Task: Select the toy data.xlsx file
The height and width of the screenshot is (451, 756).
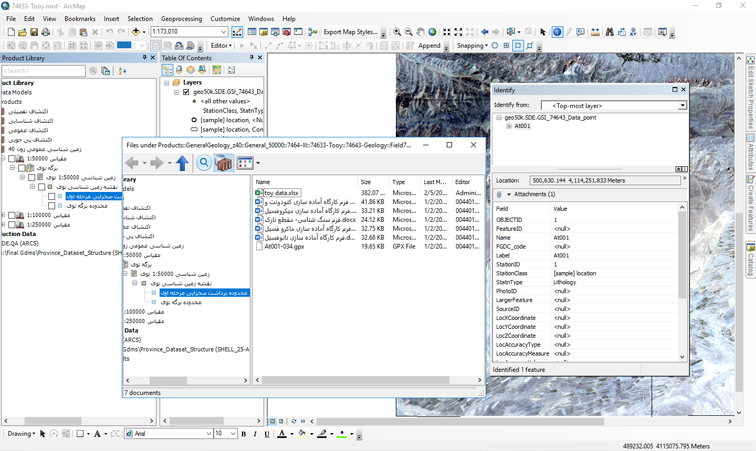Action: 282,192
